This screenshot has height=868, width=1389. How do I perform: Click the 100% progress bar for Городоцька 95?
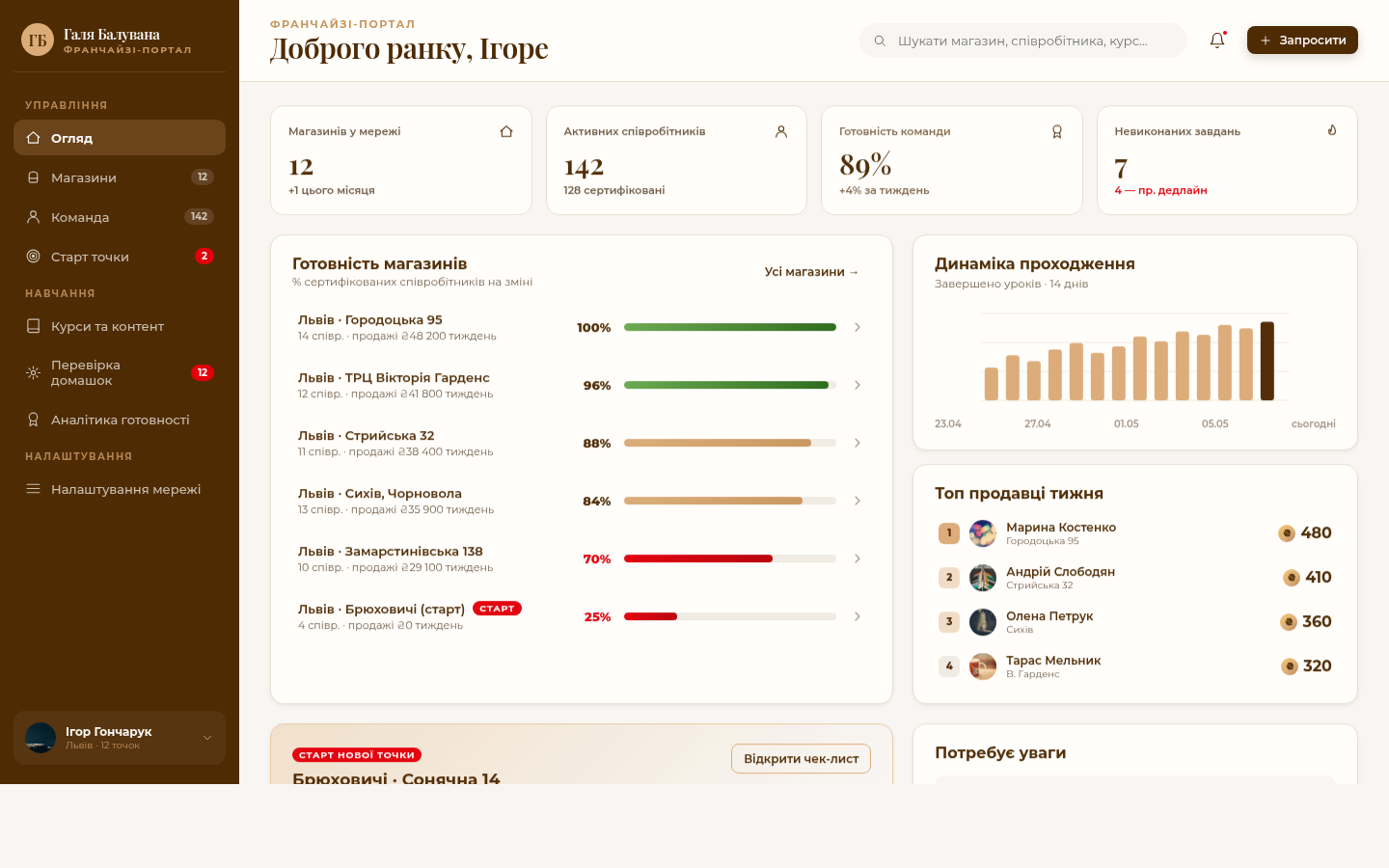click(x=730, y=327)
